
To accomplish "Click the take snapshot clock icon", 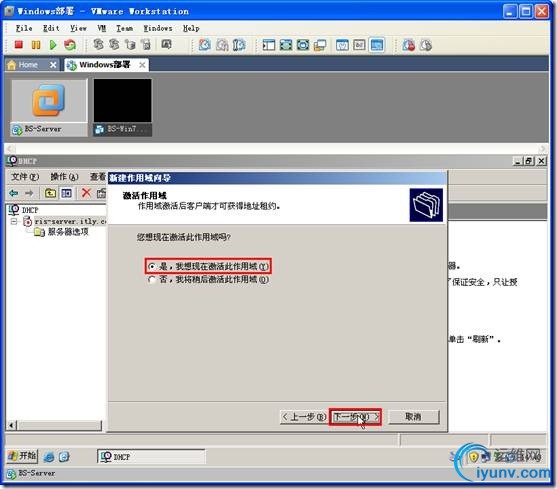I will (x=205, y=45).
